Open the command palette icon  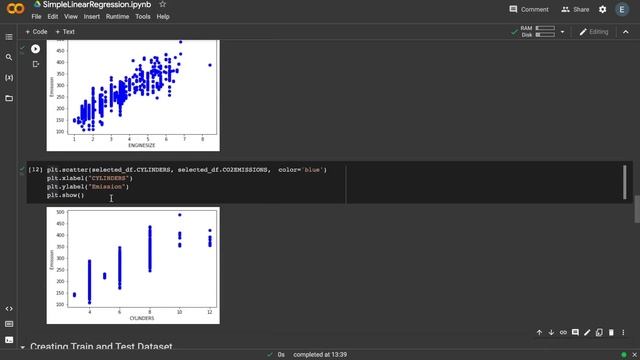tap(9, 324)
